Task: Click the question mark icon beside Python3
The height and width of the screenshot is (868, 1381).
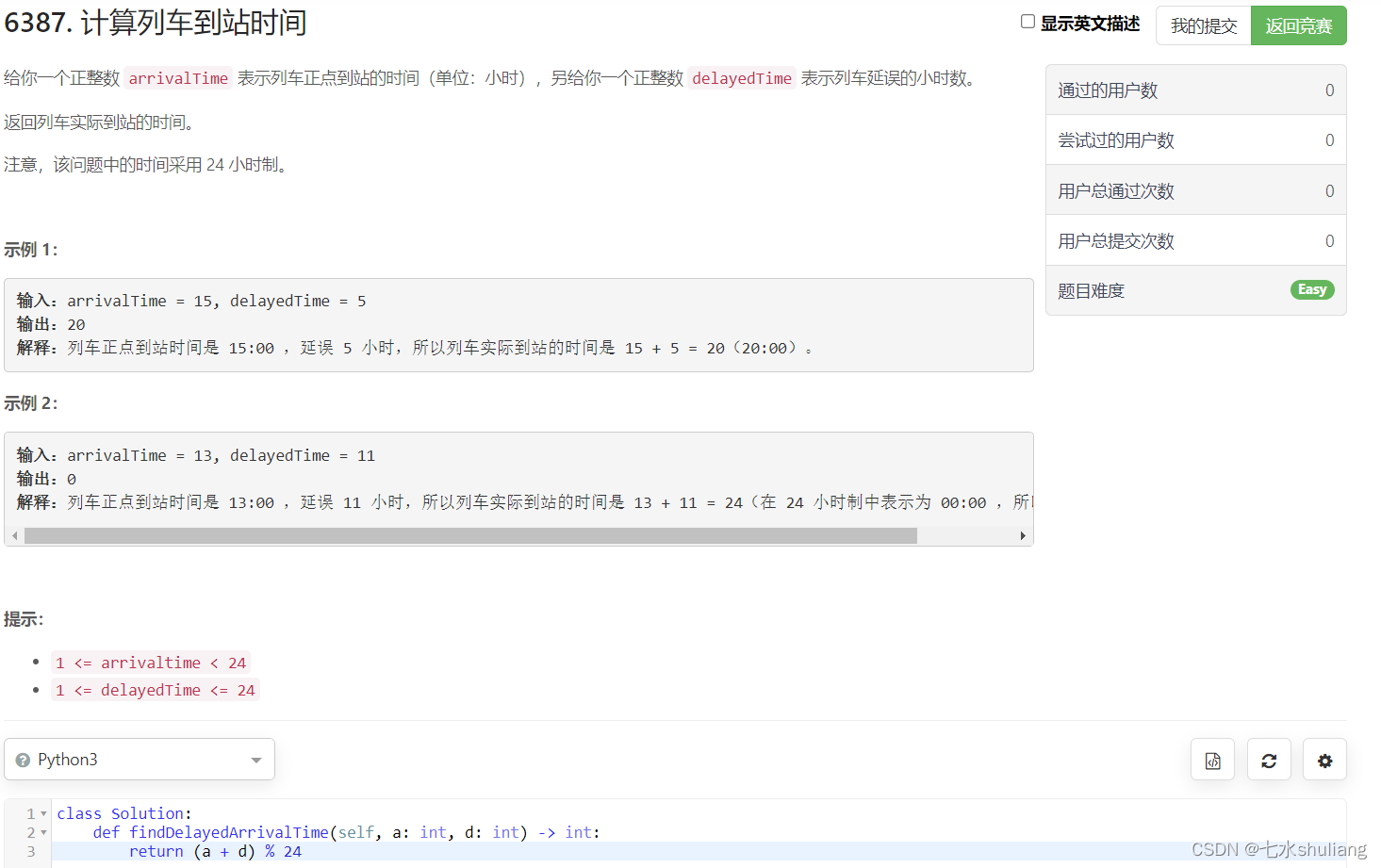Action: click(x=23, y=759)
